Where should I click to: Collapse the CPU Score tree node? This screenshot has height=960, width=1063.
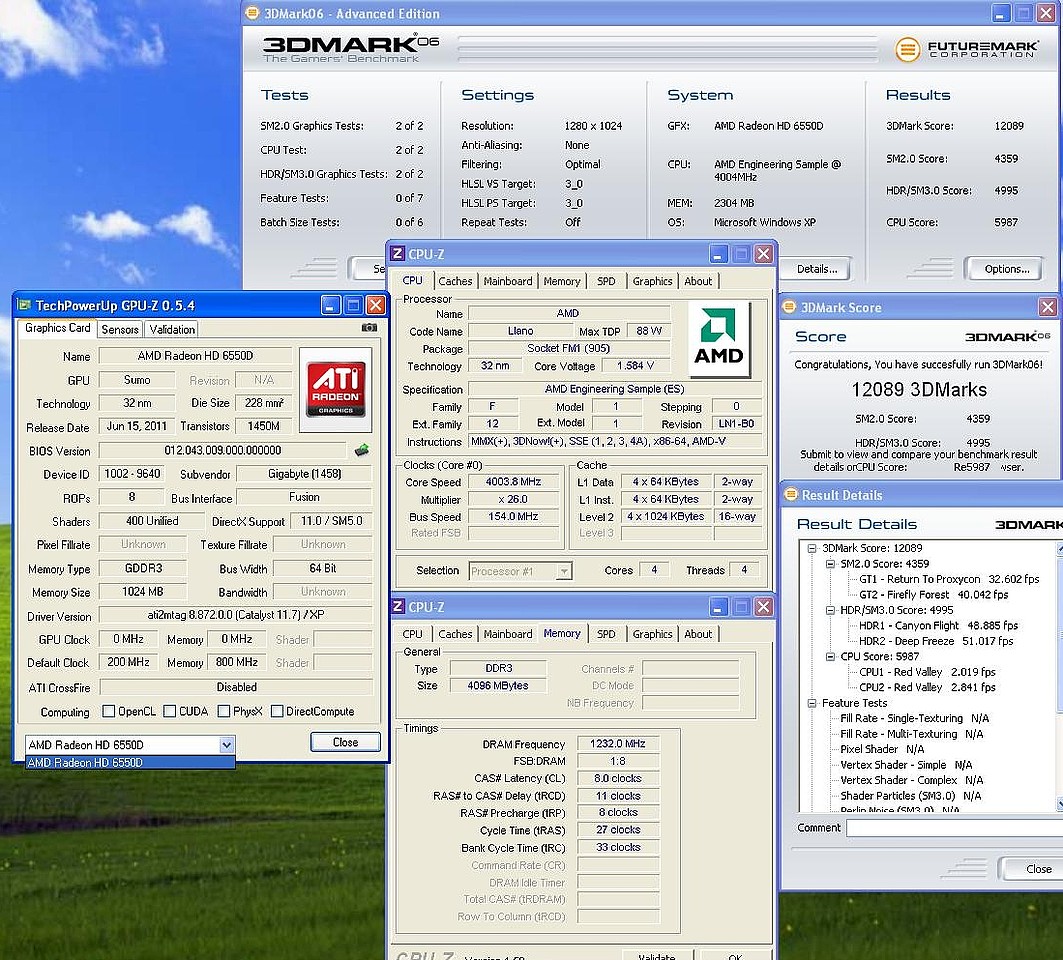point(830,656)
